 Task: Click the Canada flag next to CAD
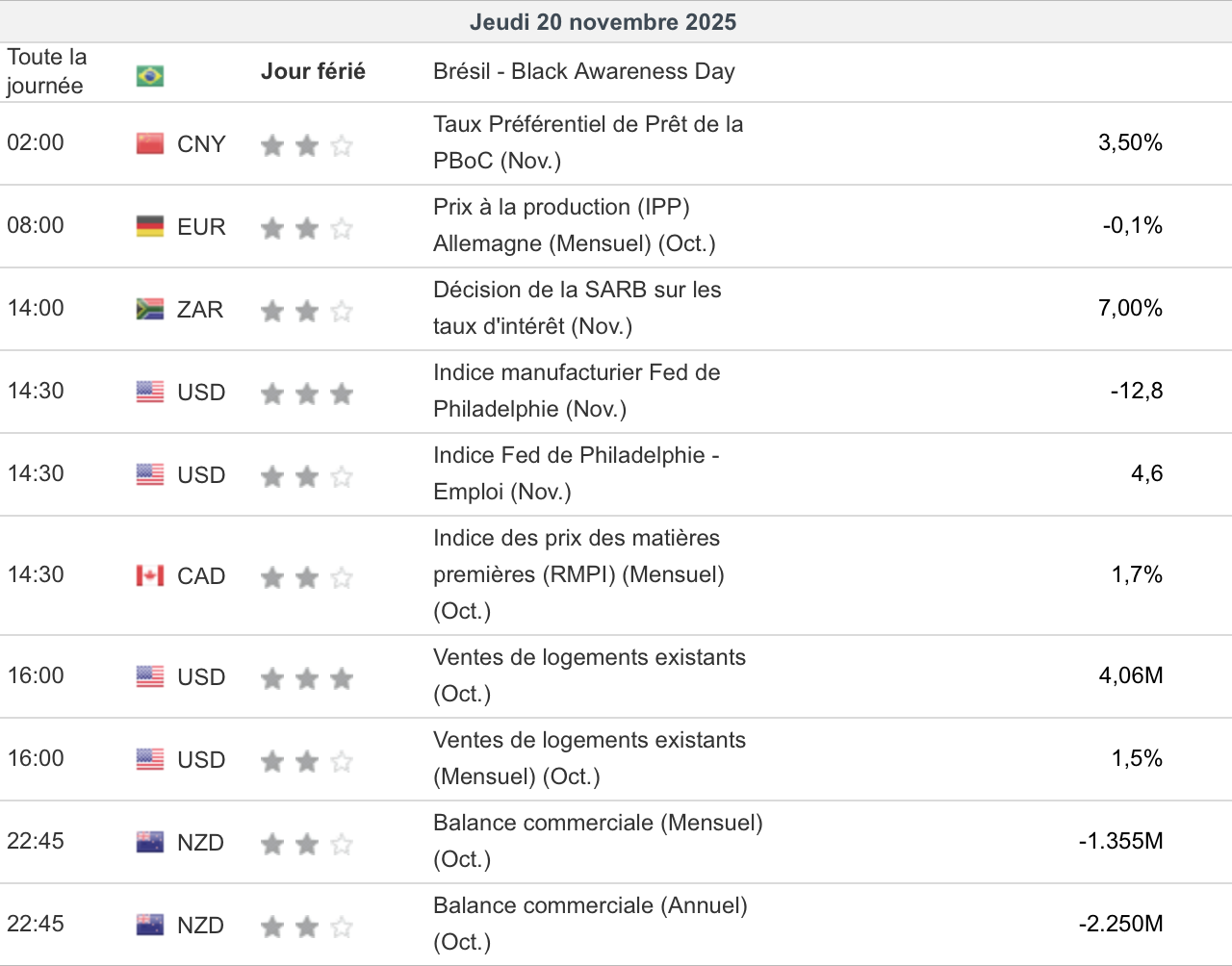coord(150,575)
